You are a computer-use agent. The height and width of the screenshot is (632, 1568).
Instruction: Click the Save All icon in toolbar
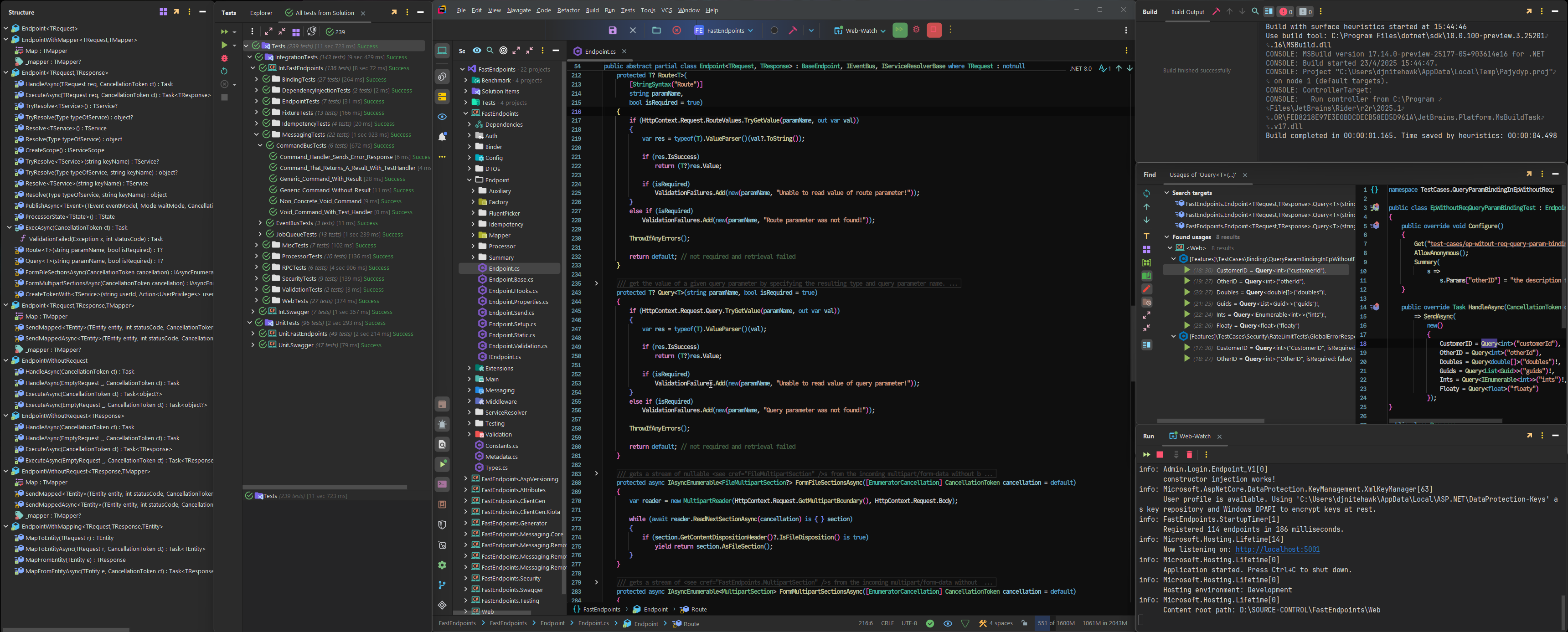(612, 31)
